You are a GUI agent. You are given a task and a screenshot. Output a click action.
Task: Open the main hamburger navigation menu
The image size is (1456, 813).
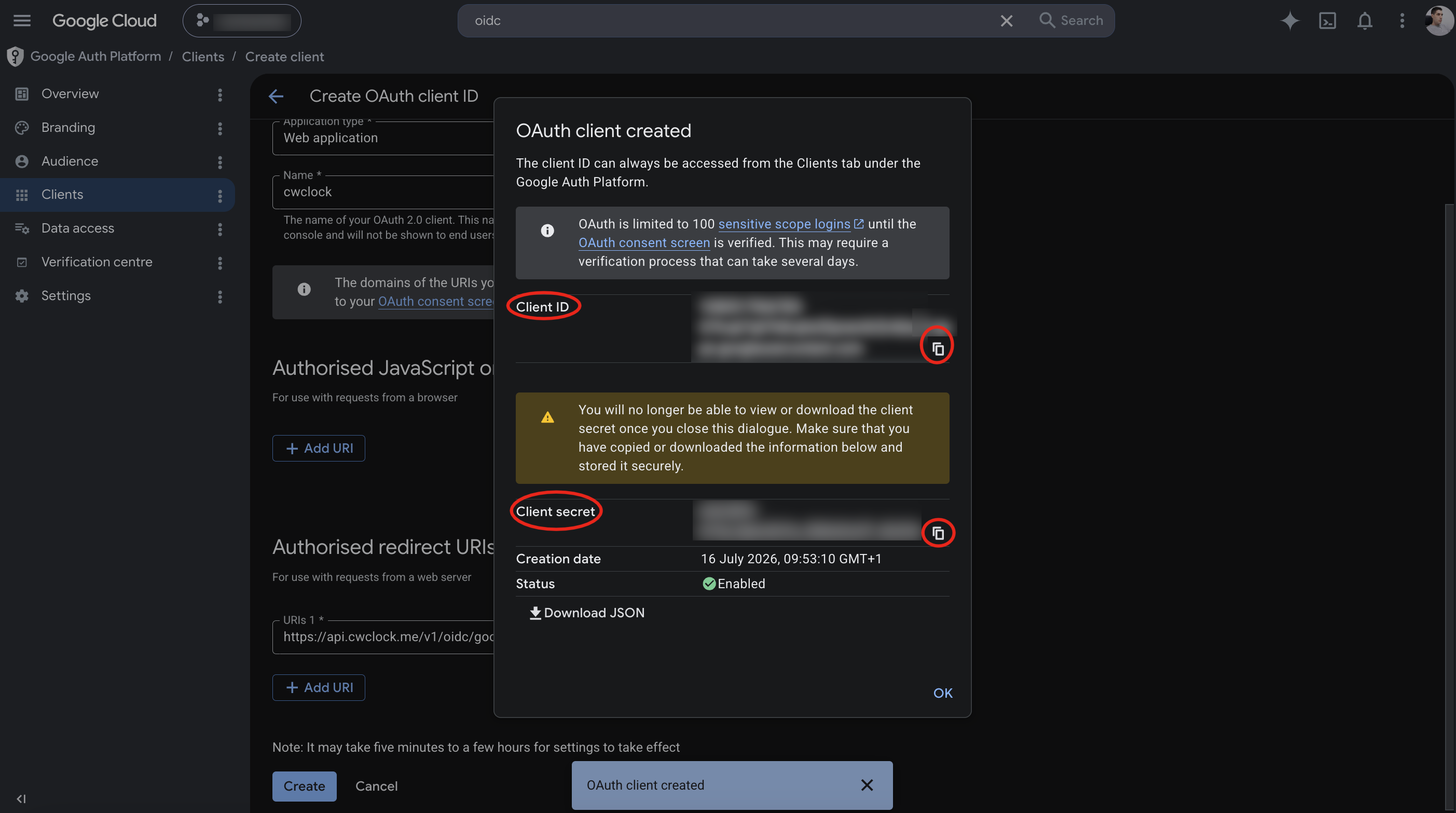22,21
